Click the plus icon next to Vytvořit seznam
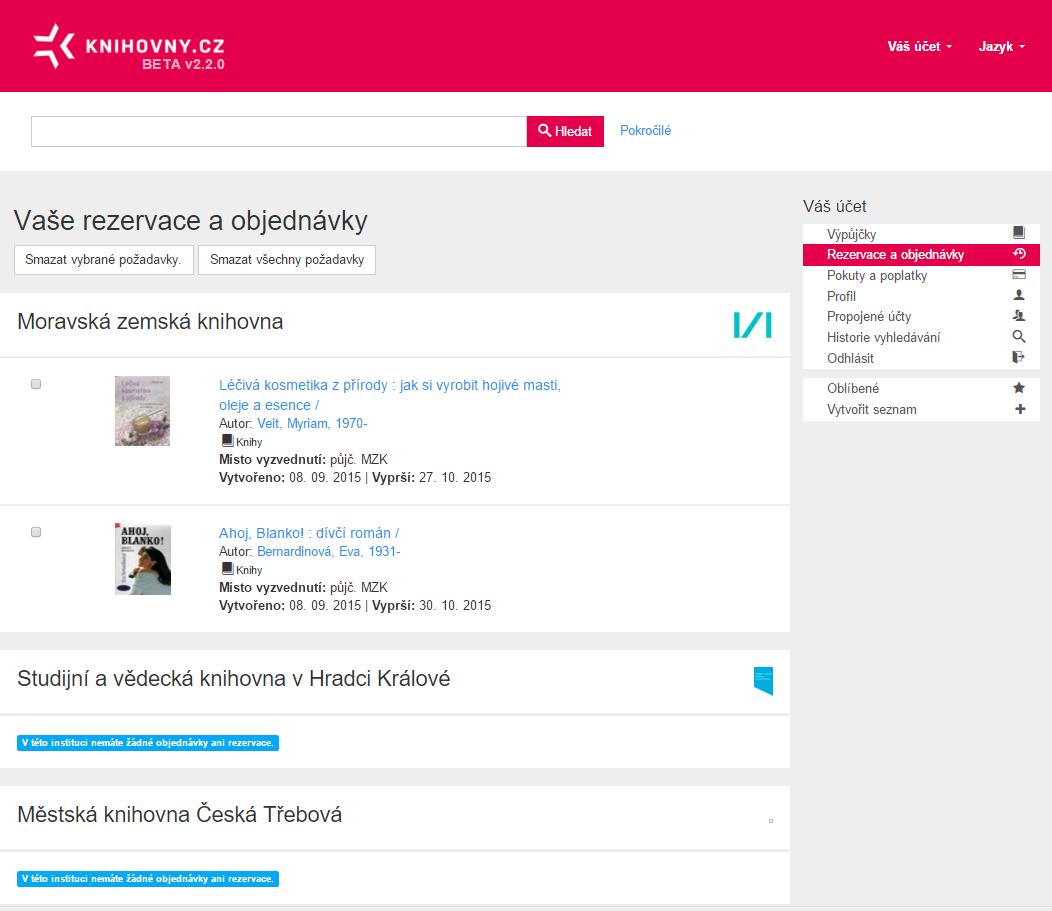 pos(1019,409)
